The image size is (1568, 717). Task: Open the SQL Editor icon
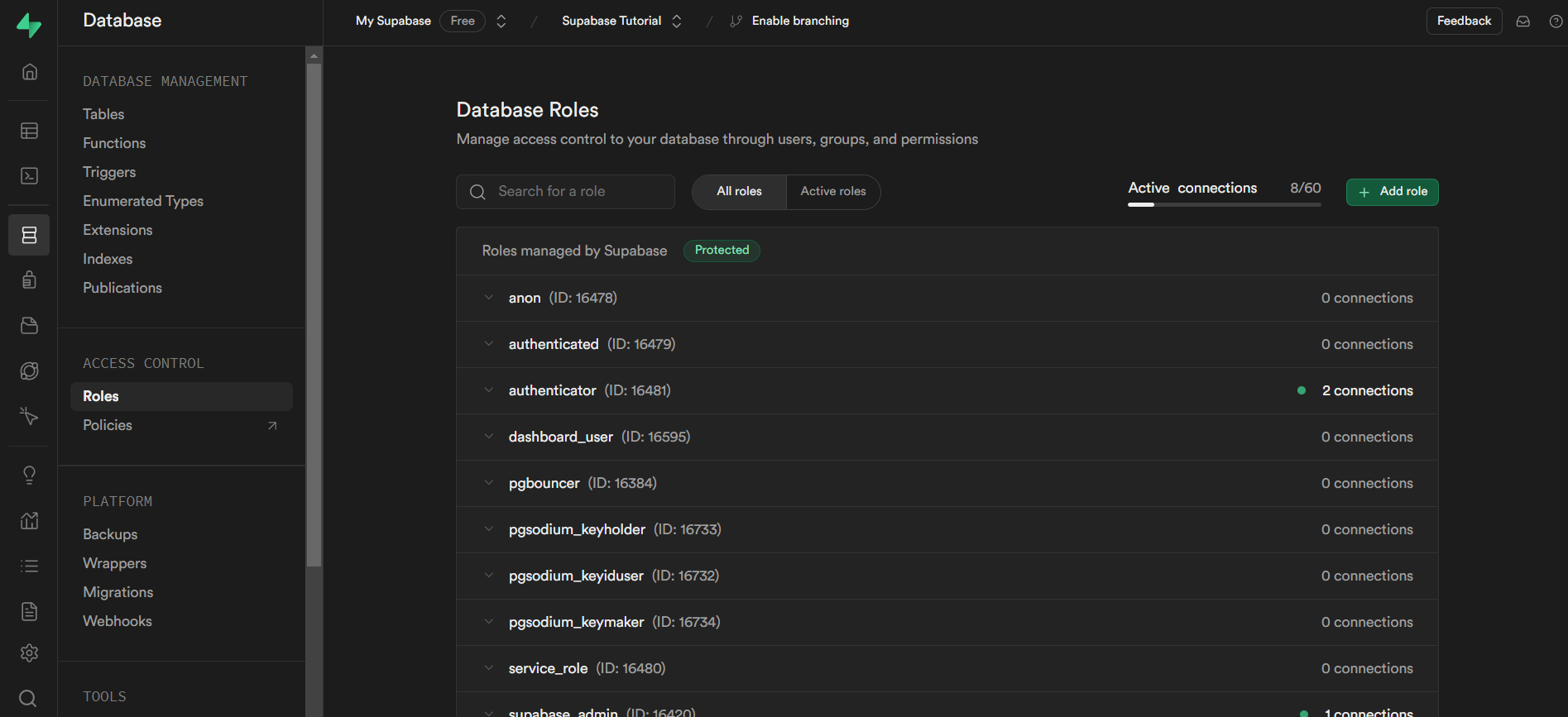(x=29, y=175)
